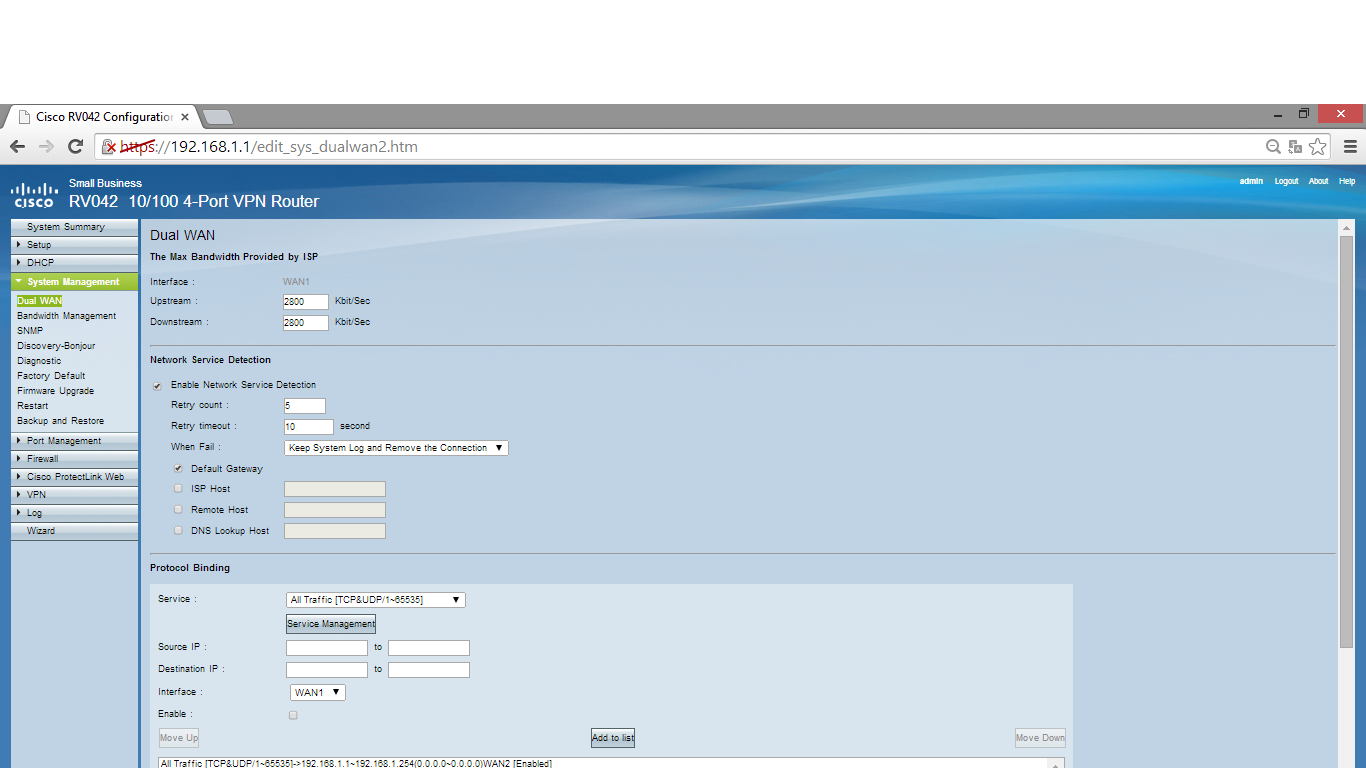Expand the Cisco ProtectLink Web section
Image resolution: width=1366 pixels, height=768 pixels.
(75, 477)
